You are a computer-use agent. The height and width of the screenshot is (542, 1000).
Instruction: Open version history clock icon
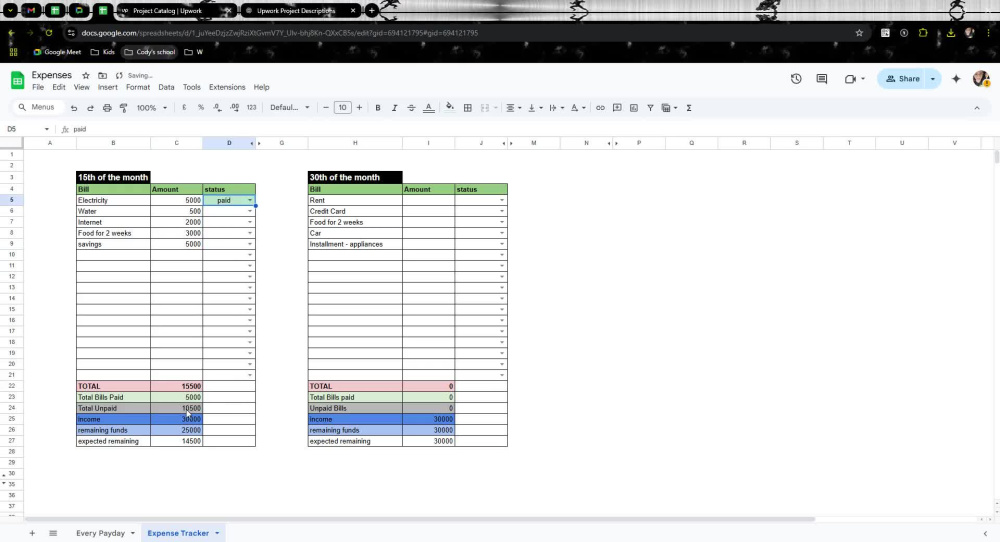pyautogui.click(x=796, y=78)
